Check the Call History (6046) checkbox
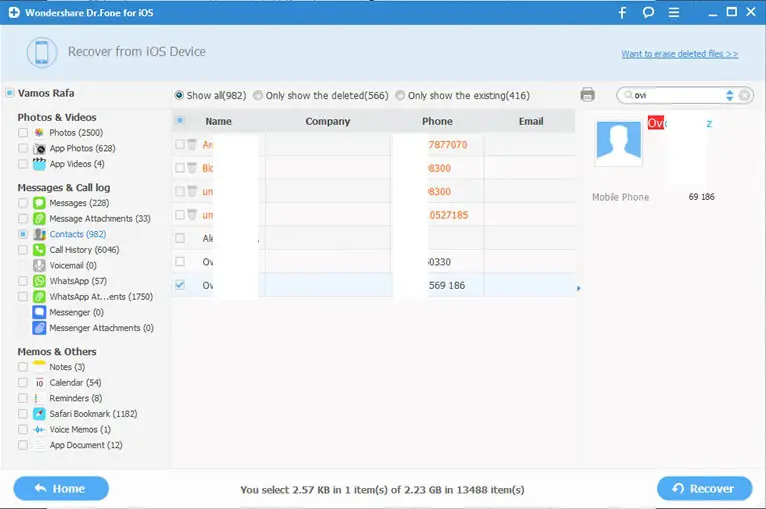The width and height of the screenshot is (766, 509). click(x=22, y=250)
